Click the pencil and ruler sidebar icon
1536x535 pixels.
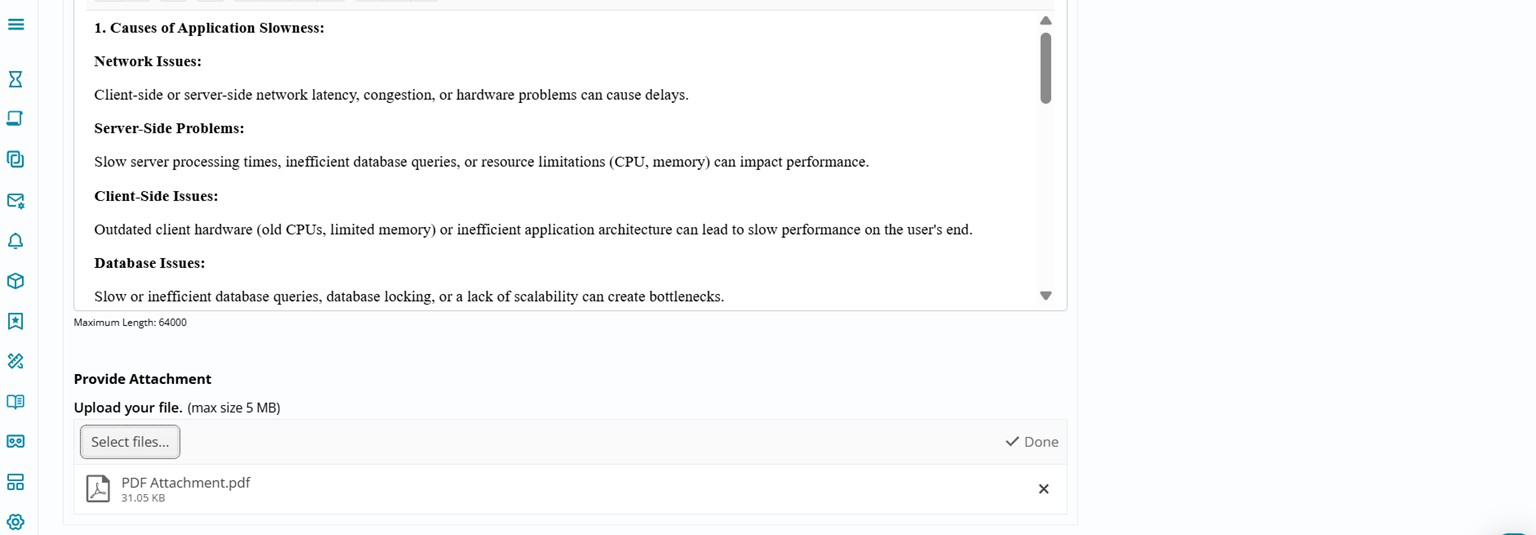pos(16,361)
